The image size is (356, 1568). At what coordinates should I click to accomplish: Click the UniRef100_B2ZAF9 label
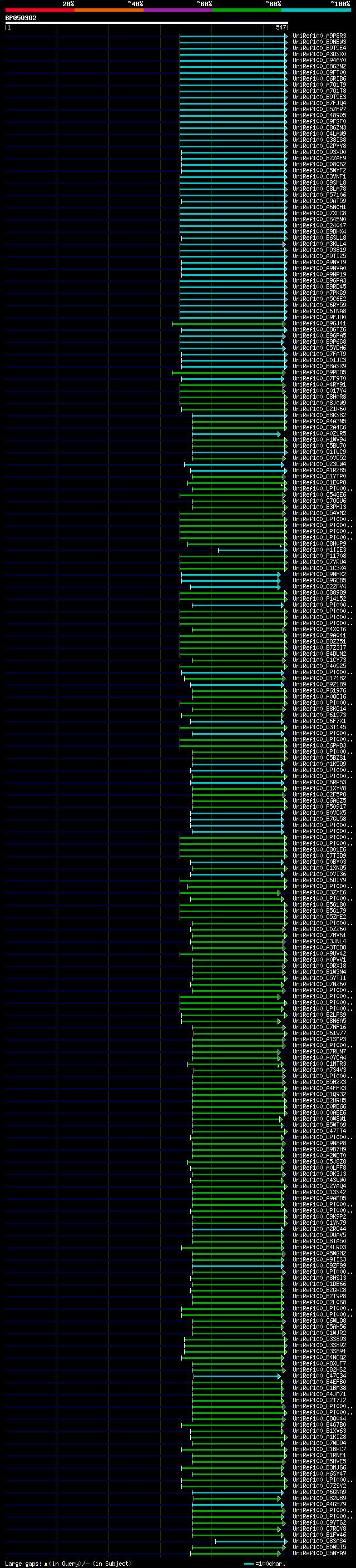pyautogui.click(x=319, y=159)
